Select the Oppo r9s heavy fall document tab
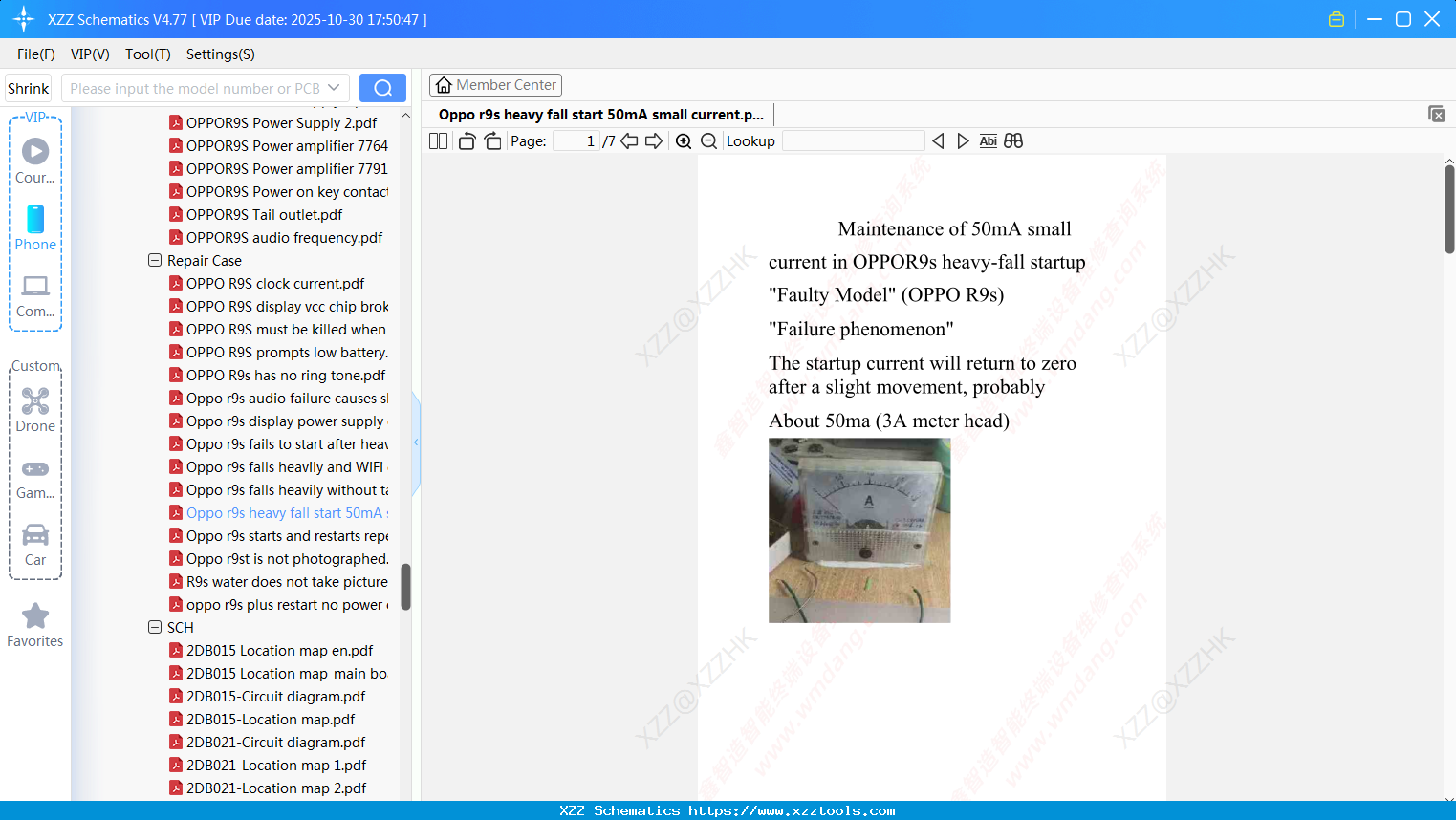Viewport: 1456px width, 820px height. tap(601, 115)
